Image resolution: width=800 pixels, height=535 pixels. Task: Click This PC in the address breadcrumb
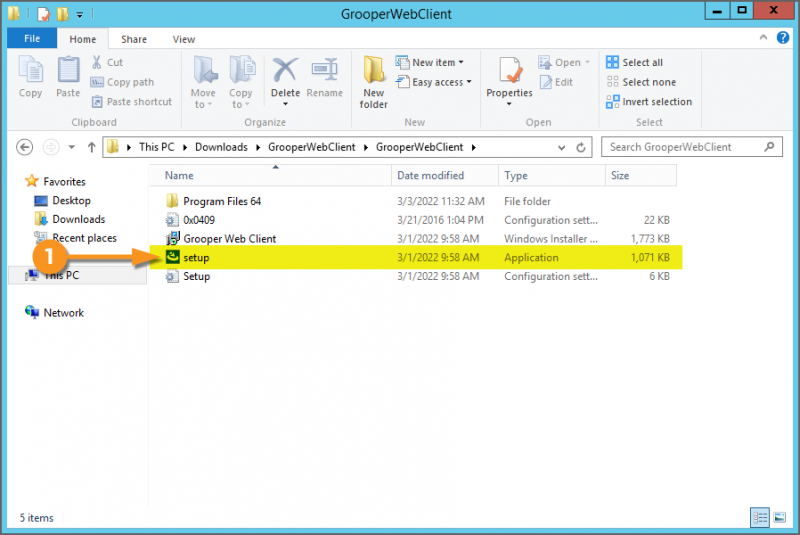[x=157, y=147]
